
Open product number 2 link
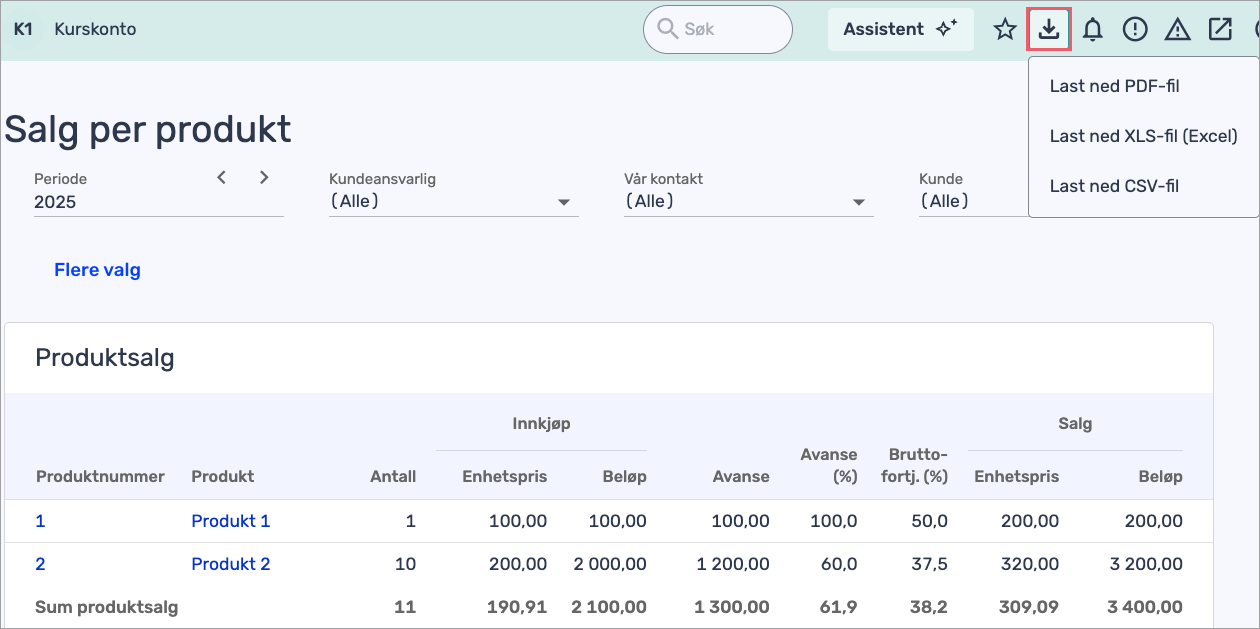(x=40, y=564)
